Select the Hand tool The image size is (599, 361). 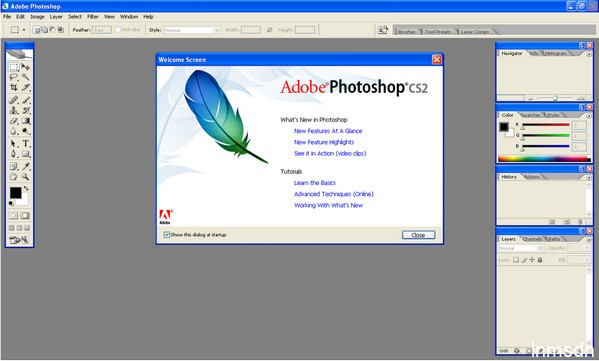click(x=14, y=177)
